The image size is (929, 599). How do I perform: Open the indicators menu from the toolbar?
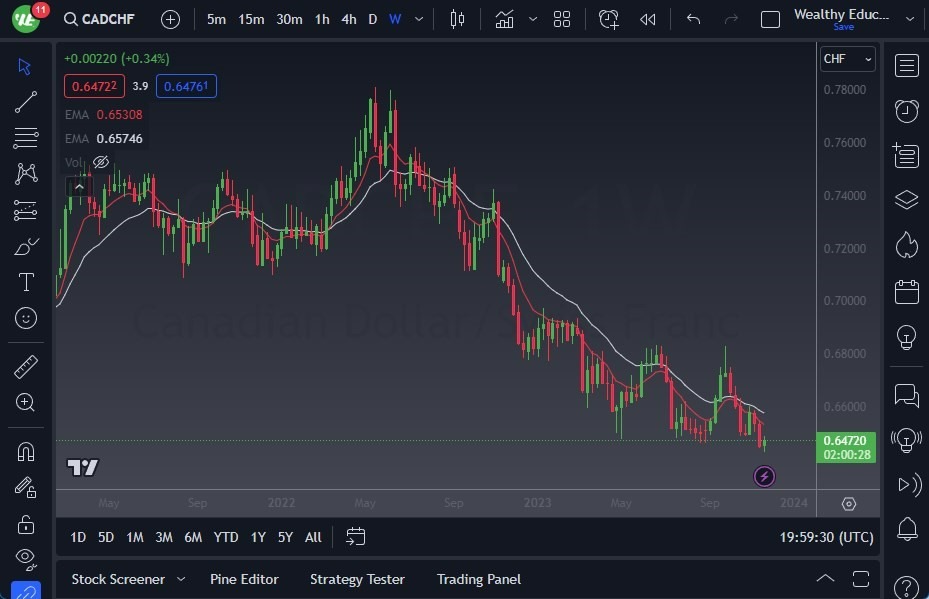[504, 18]
